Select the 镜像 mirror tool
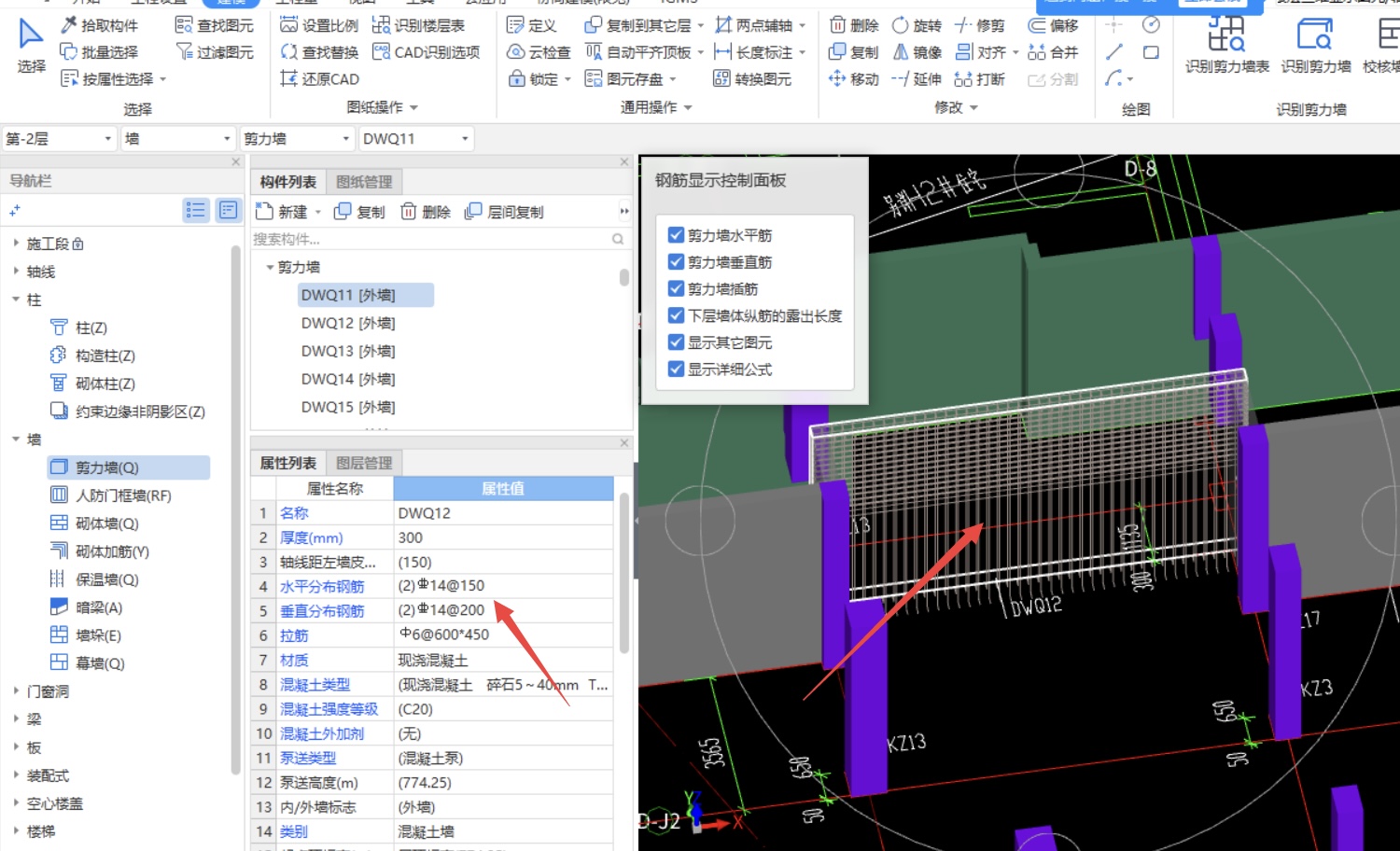Image resolution: width=1400 pixels, height=851 pixels. pyautogui.click(x=917, y=52)
